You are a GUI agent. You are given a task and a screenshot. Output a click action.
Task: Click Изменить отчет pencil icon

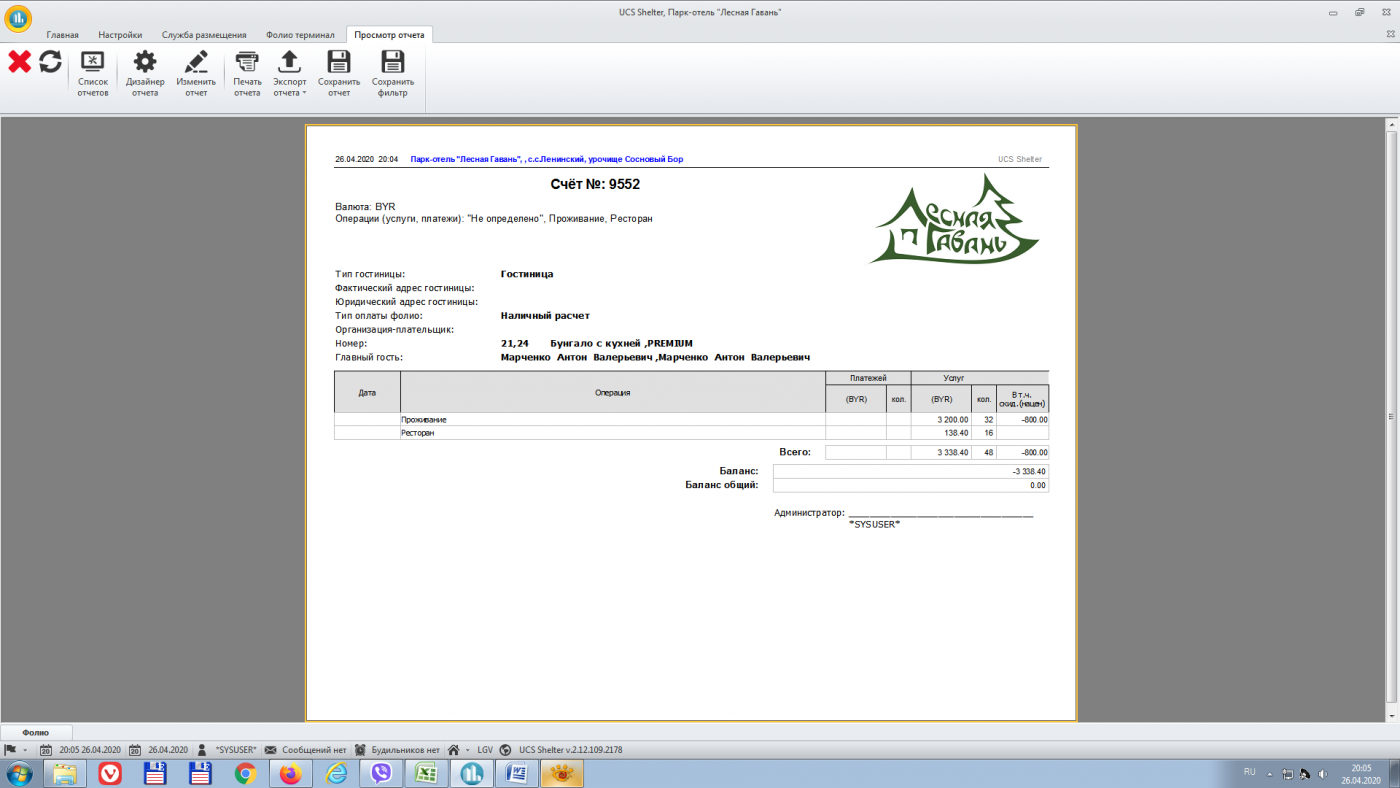pyautogui.click(x=196, y=73)
